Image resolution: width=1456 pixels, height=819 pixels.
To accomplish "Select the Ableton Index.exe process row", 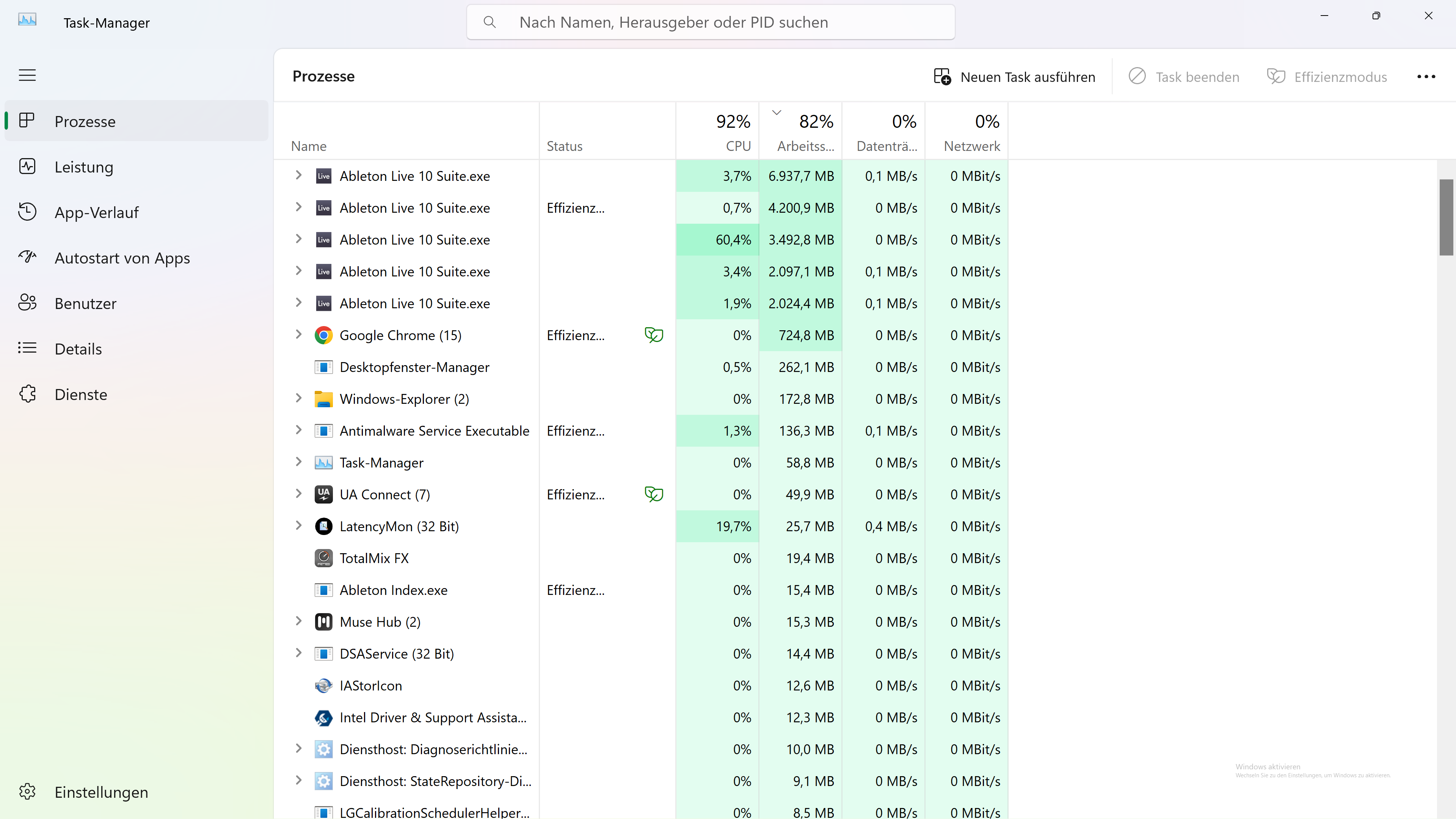I will pos(641,590).
